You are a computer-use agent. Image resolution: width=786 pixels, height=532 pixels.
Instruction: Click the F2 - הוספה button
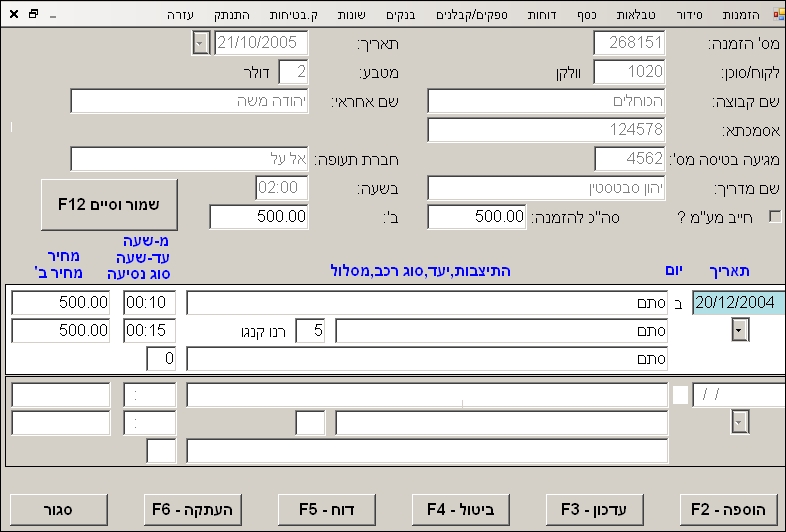click(728, 510)
